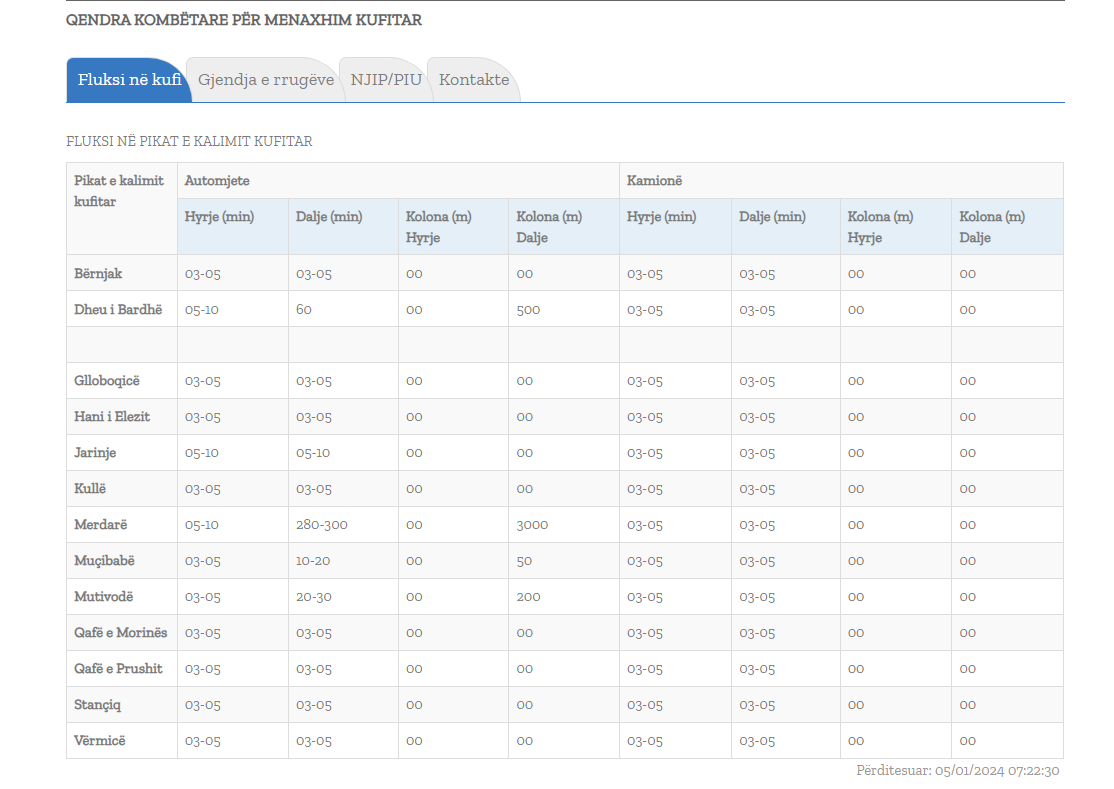Click the Muçibabë 10-20 exit cell
Image resolution: width=1114 pixels, height=789 pixels.
[x=313, y=561]
